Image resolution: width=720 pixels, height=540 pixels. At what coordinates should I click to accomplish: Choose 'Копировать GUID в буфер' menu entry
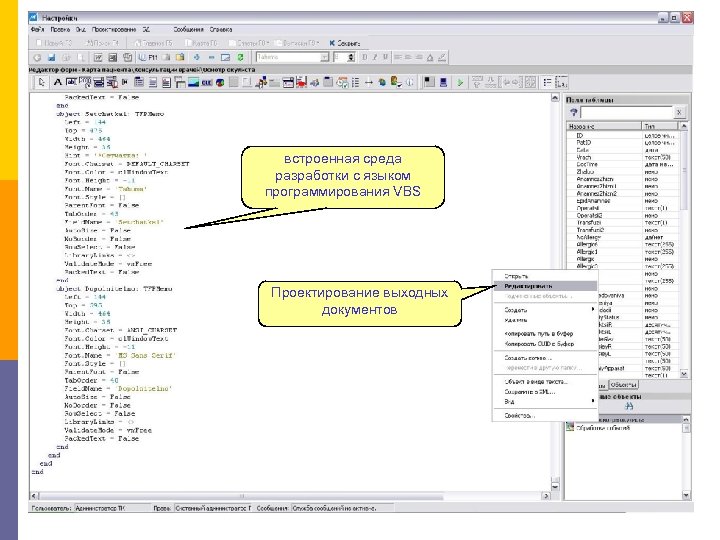click(x=544, y=343)
